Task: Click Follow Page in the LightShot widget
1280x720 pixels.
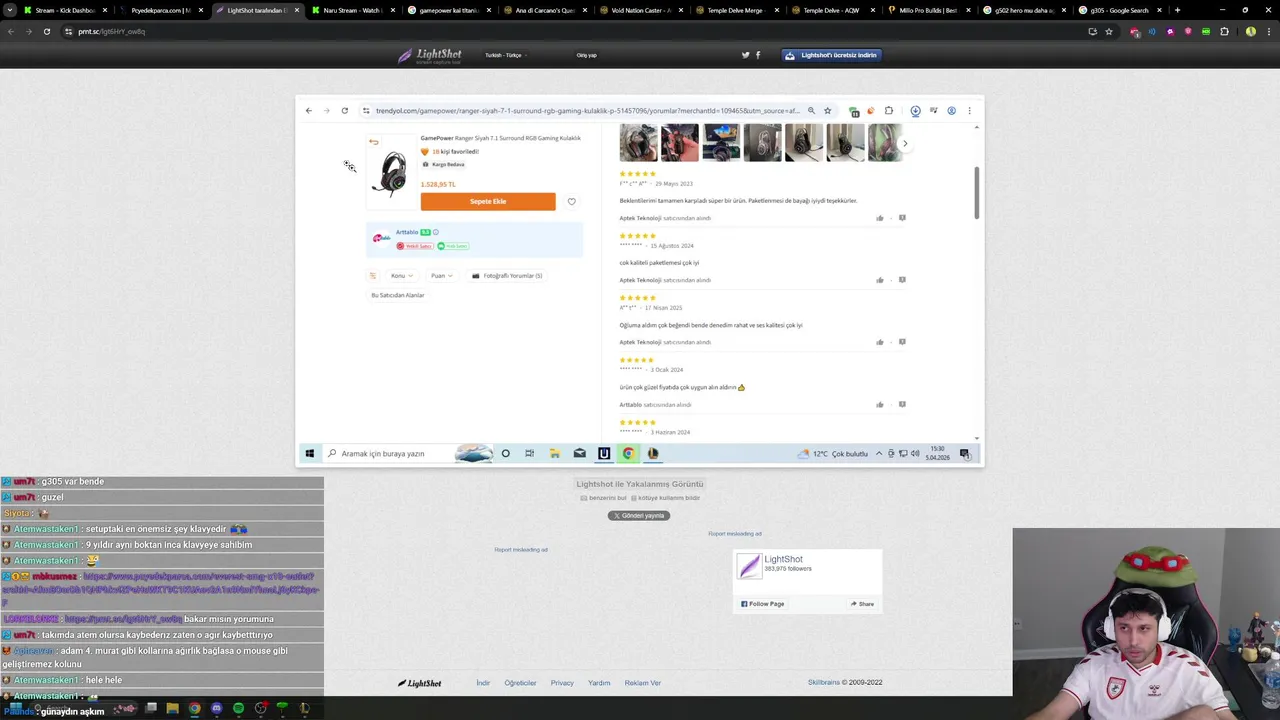Action: click(x=762, y=604)
